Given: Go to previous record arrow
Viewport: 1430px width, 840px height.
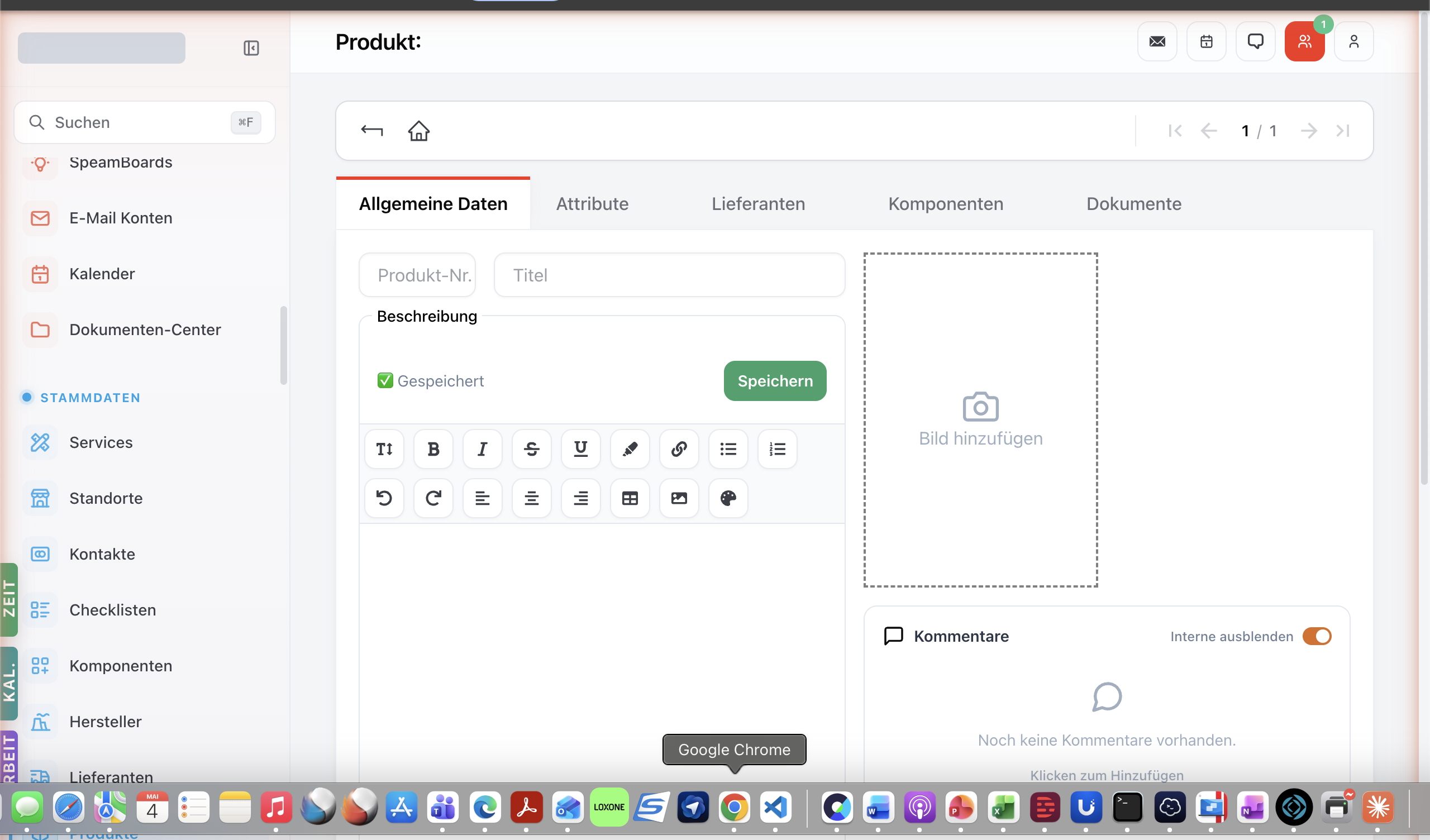Looking at the screenshot, I should coord(1209,131).
